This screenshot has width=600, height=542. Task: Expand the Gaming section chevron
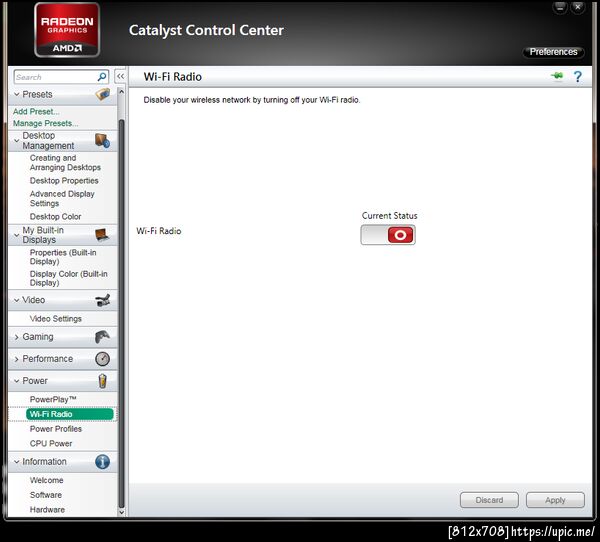16,337
